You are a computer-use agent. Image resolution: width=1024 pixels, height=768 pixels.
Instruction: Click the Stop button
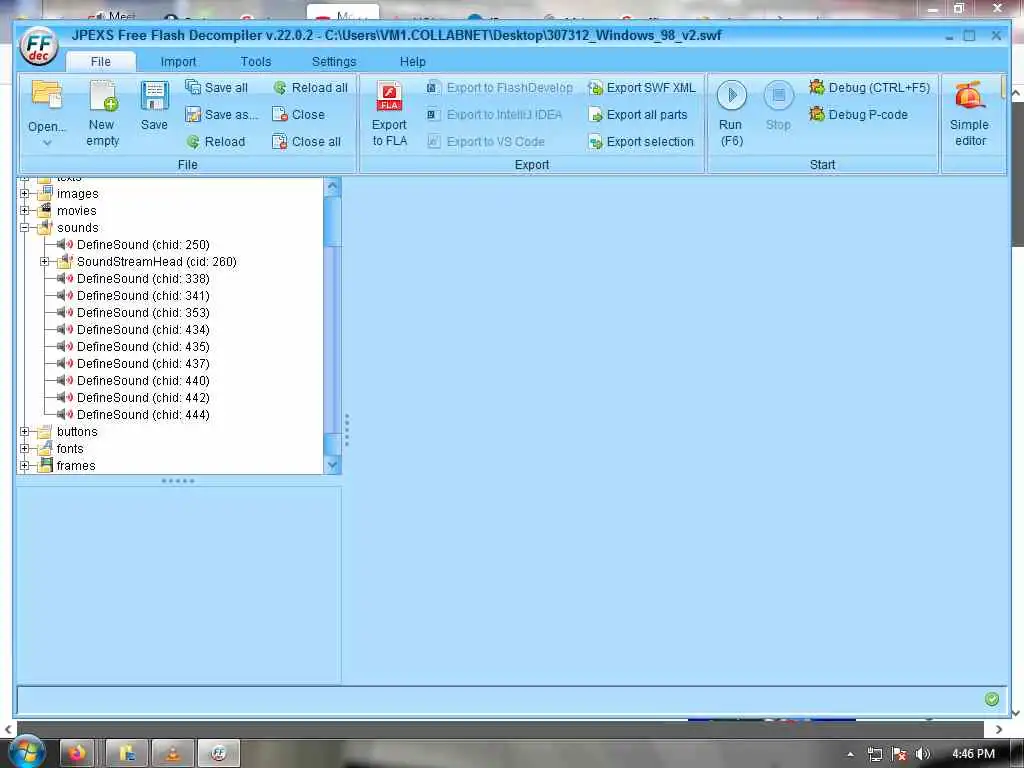tap(778, 106)
